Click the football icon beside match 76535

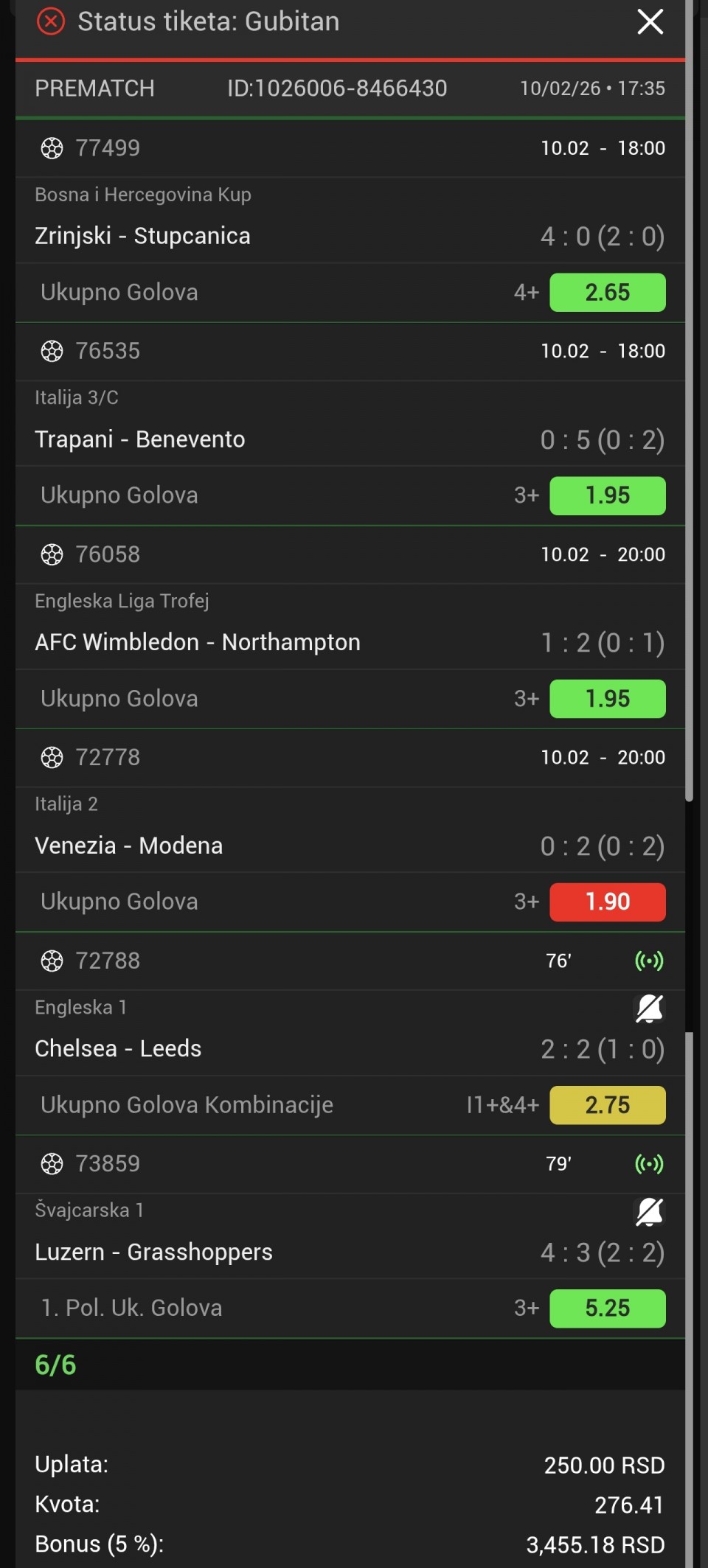click(x=52, y=351)
